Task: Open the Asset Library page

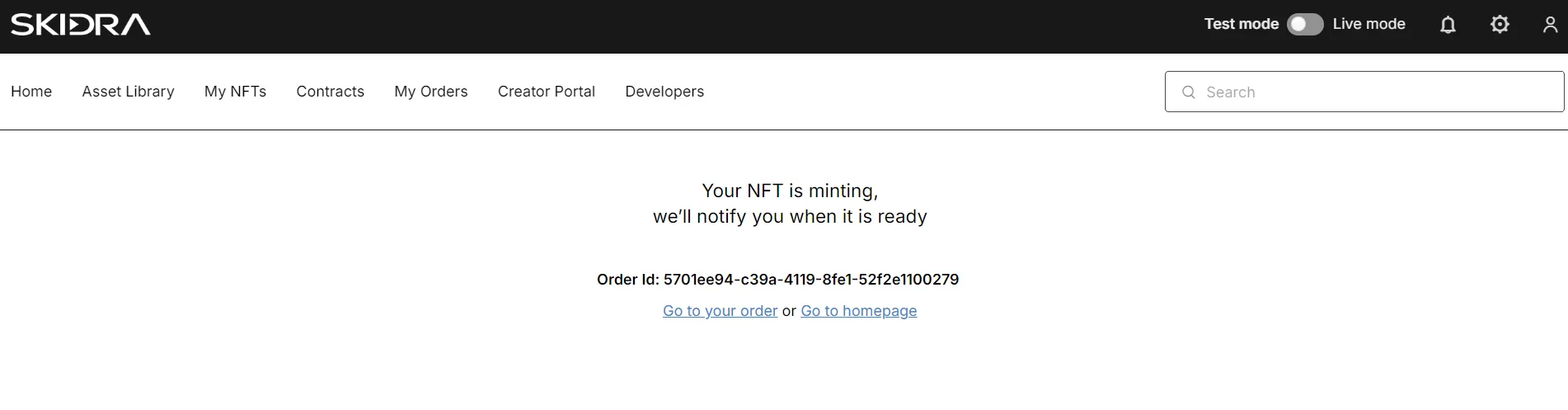Action: [x=128, y=92]
